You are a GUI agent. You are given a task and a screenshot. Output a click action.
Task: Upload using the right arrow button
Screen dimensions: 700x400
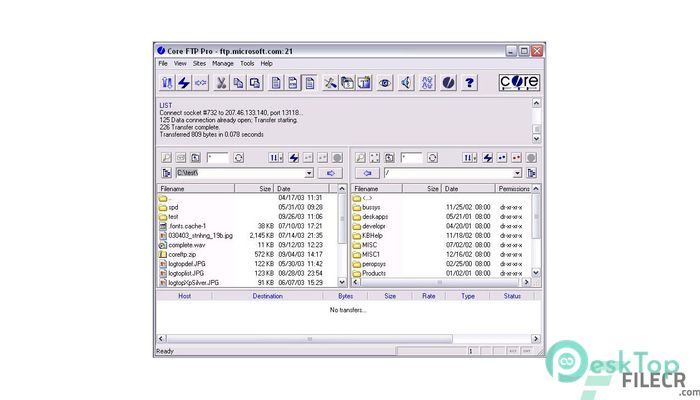click(x=330, y=173)
